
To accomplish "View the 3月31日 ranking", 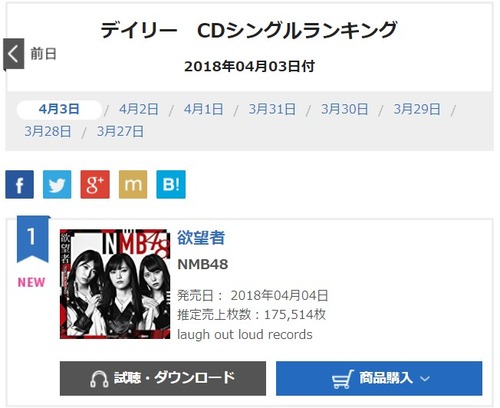I will (x=272, y=109).
